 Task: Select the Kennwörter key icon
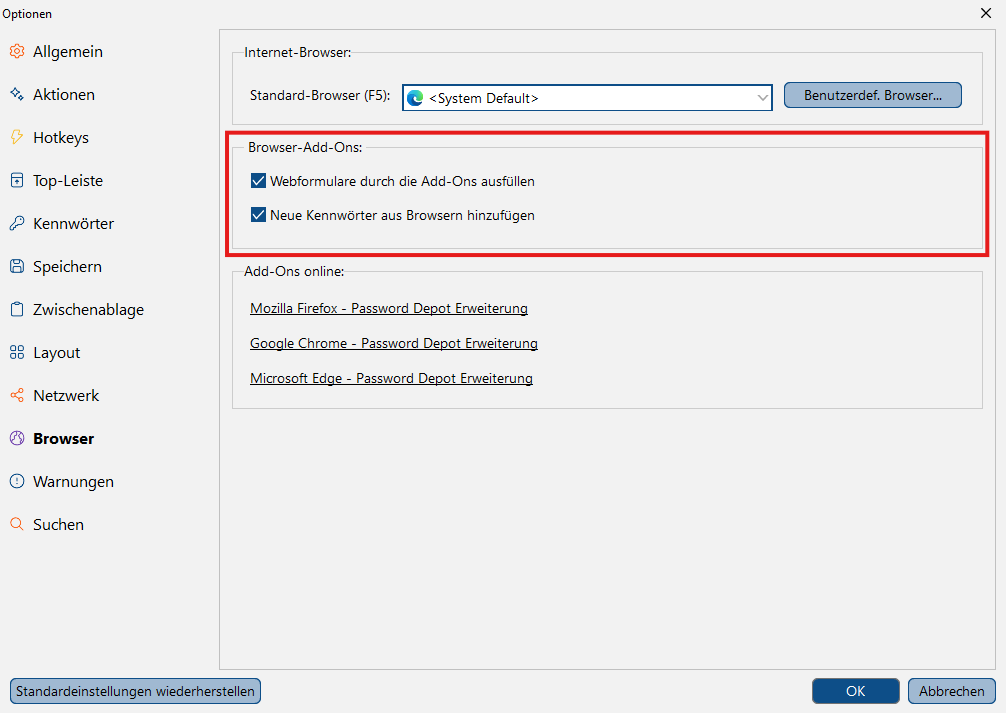[x=17, y=223]
